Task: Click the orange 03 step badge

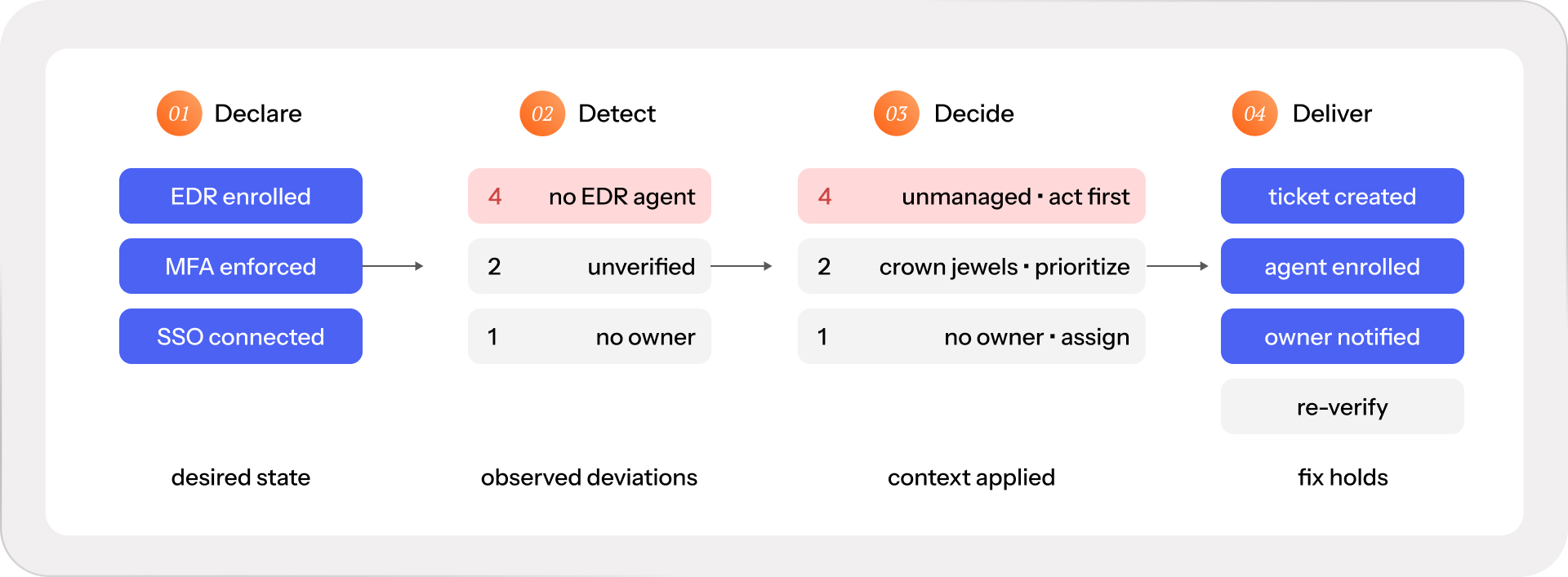Action: pyautogui.click(x=896, y=113)
